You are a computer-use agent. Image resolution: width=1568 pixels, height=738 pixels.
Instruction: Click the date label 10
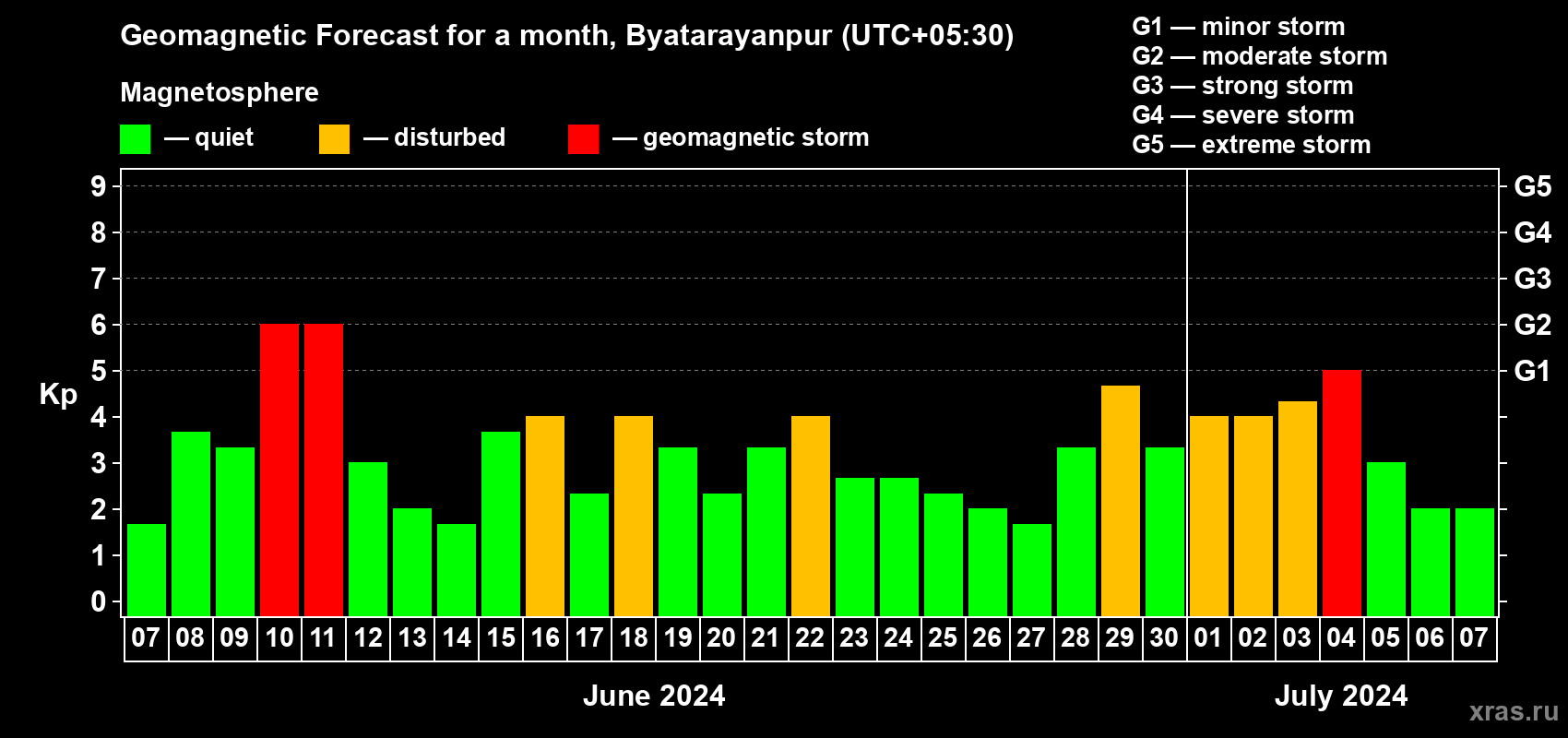279,637
